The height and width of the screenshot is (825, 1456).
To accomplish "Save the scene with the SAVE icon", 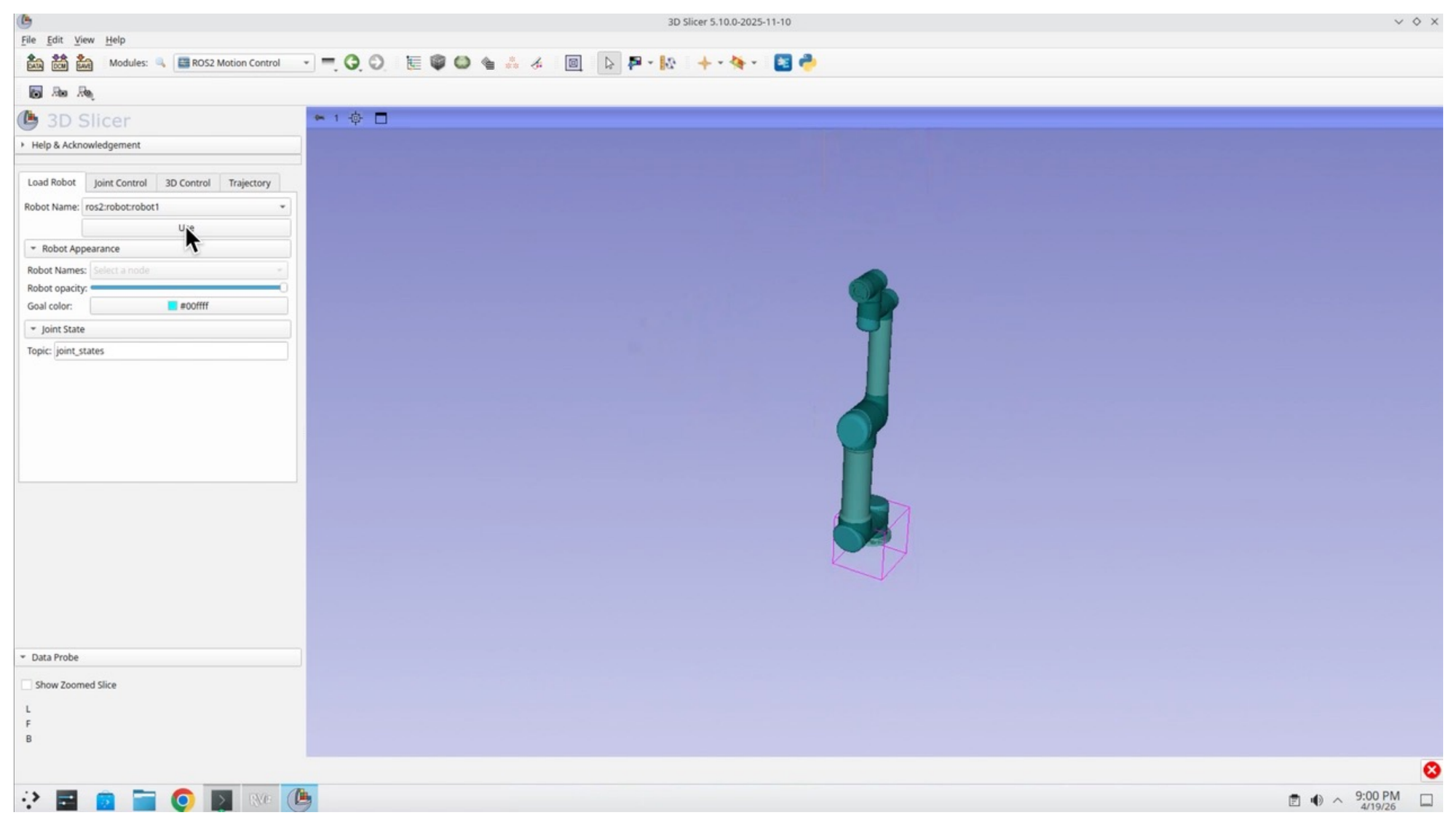I will (x=84, y=63).
